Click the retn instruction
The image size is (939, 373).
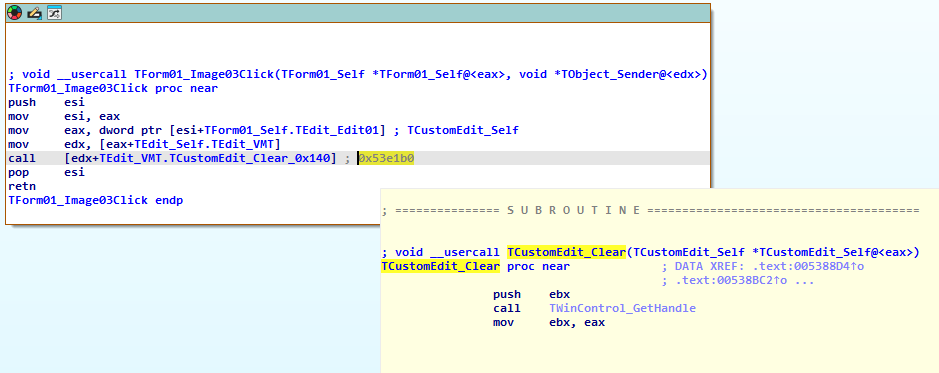pos(22,186)
